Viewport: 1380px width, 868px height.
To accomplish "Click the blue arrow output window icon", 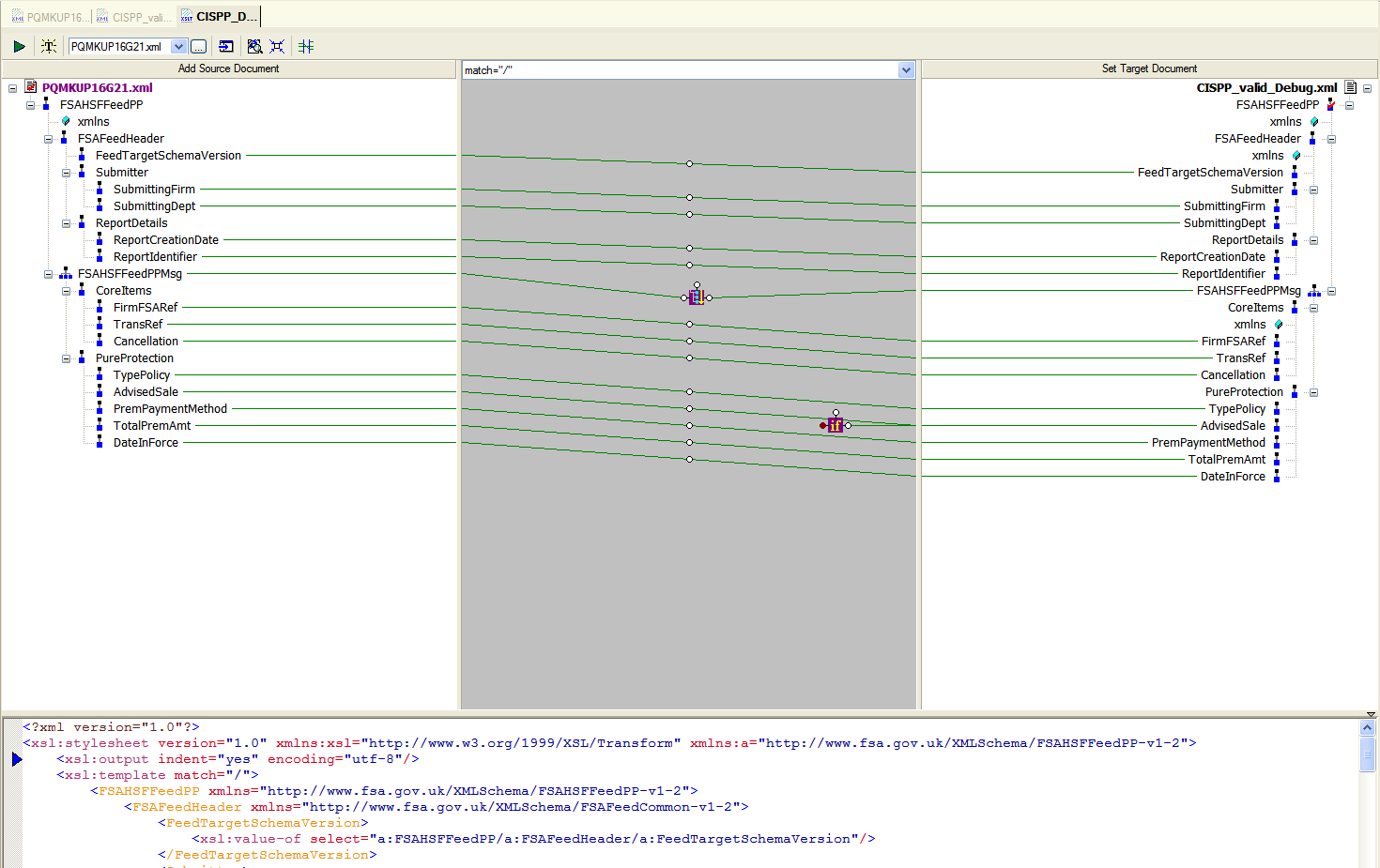I will [x=226, y=46].
